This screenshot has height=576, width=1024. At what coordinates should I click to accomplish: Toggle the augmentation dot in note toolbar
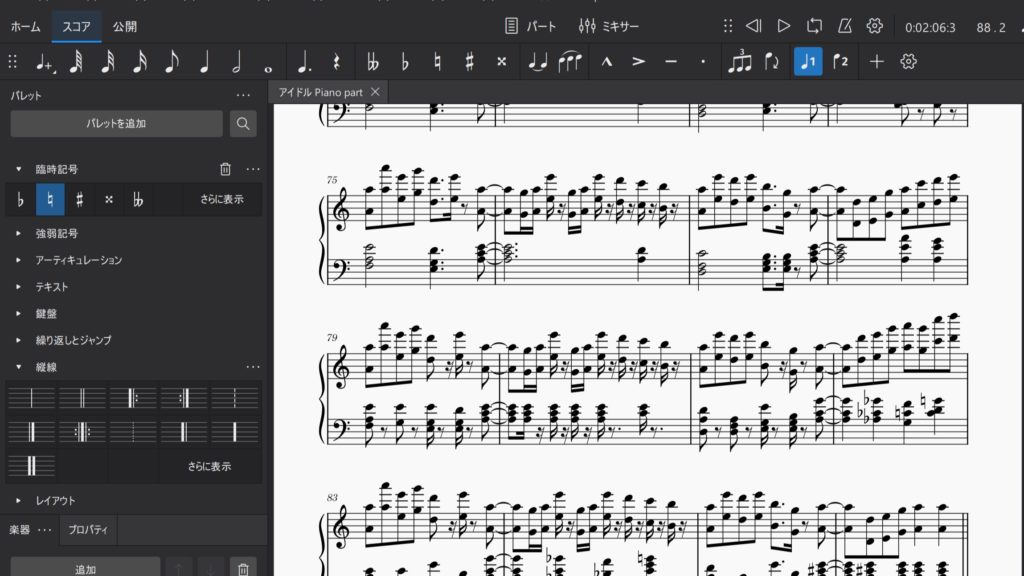(303, 61)
